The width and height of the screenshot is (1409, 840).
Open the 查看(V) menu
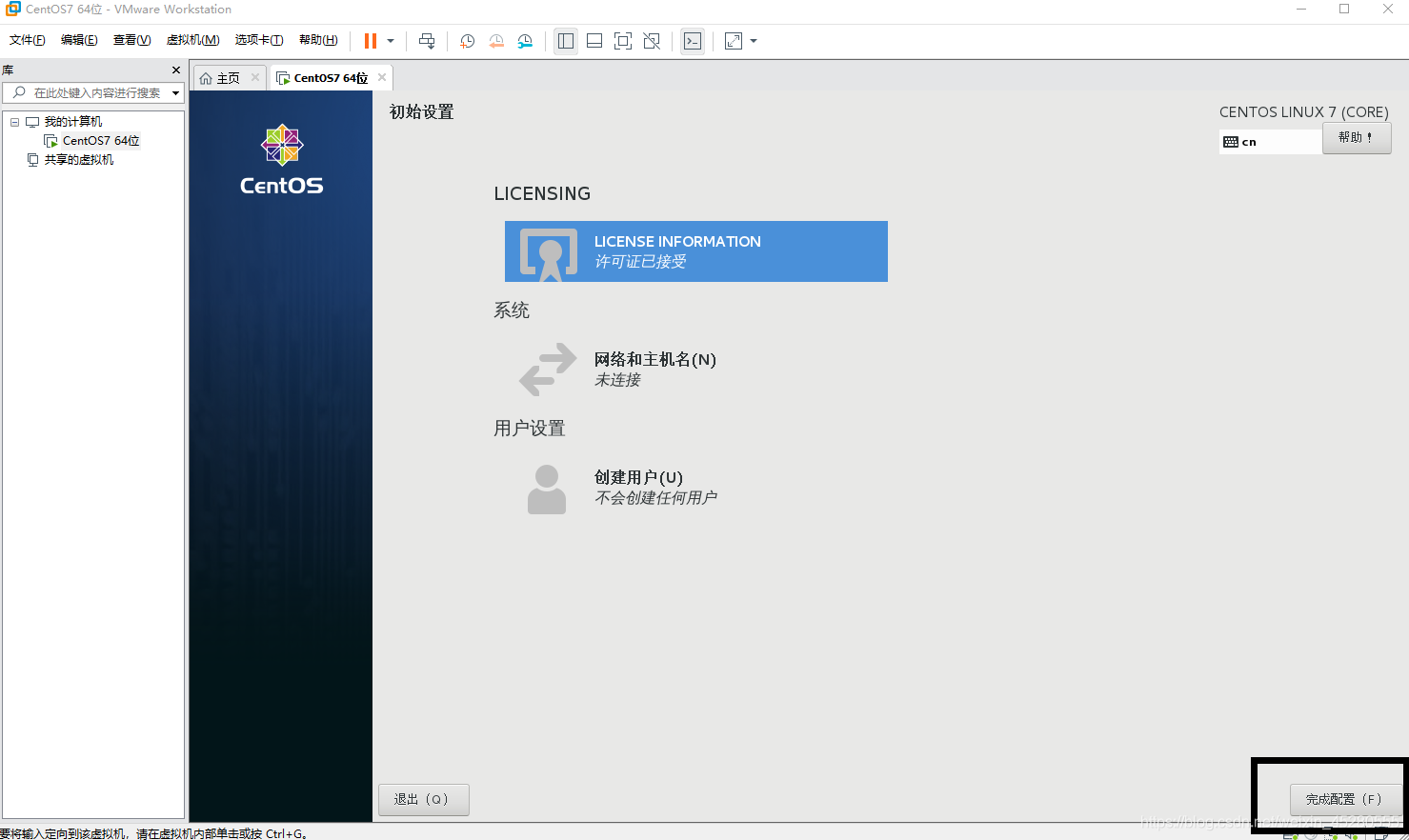(x=131, y=40)
